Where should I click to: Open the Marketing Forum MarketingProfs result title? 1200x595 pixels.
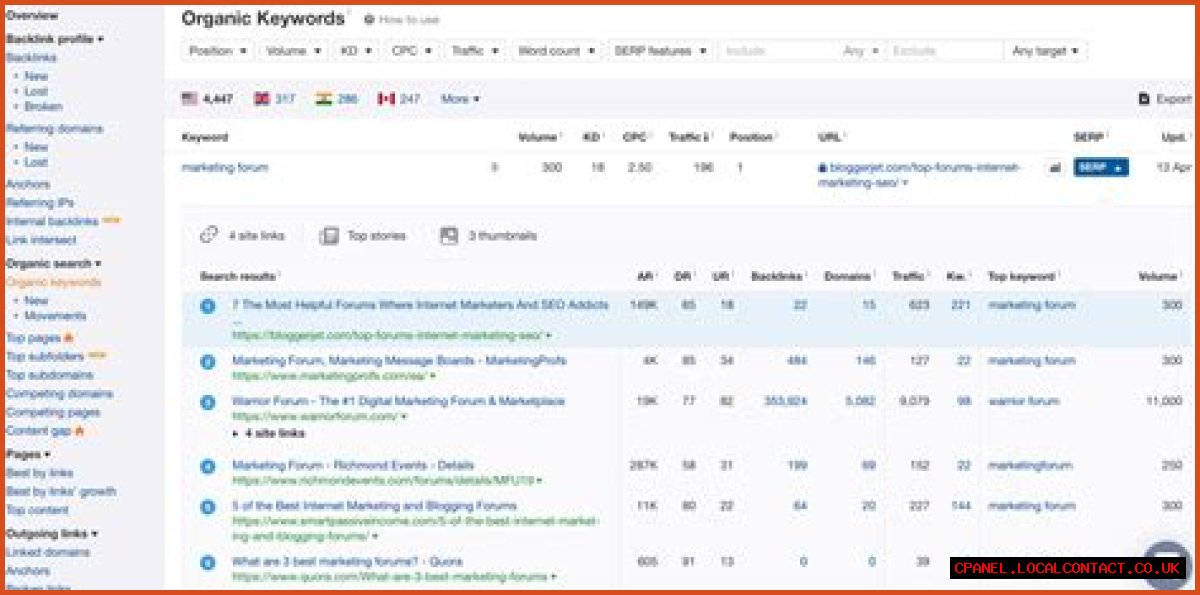399,360
